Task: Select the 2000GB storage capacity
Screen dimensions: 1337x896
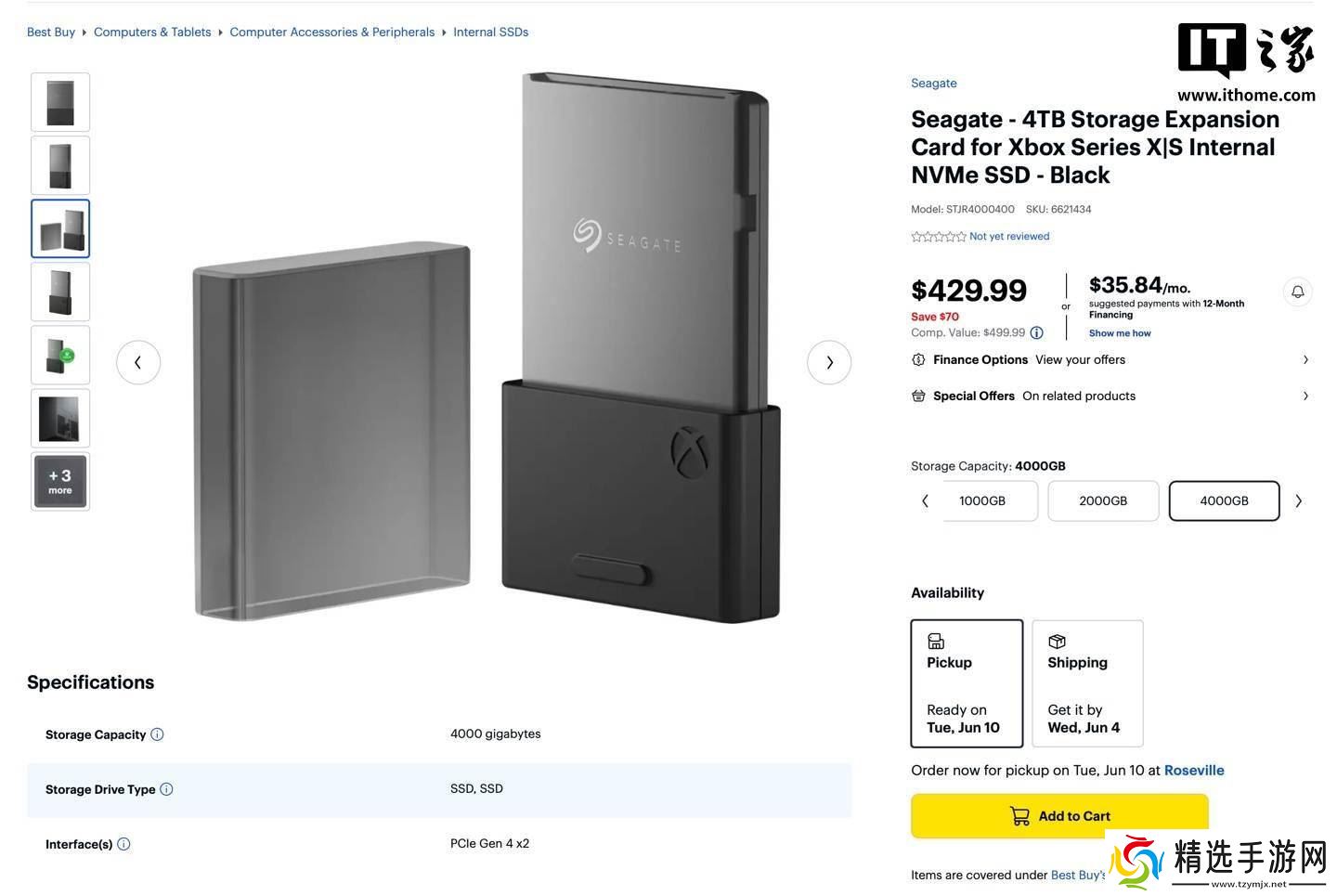Action: 1103,500
